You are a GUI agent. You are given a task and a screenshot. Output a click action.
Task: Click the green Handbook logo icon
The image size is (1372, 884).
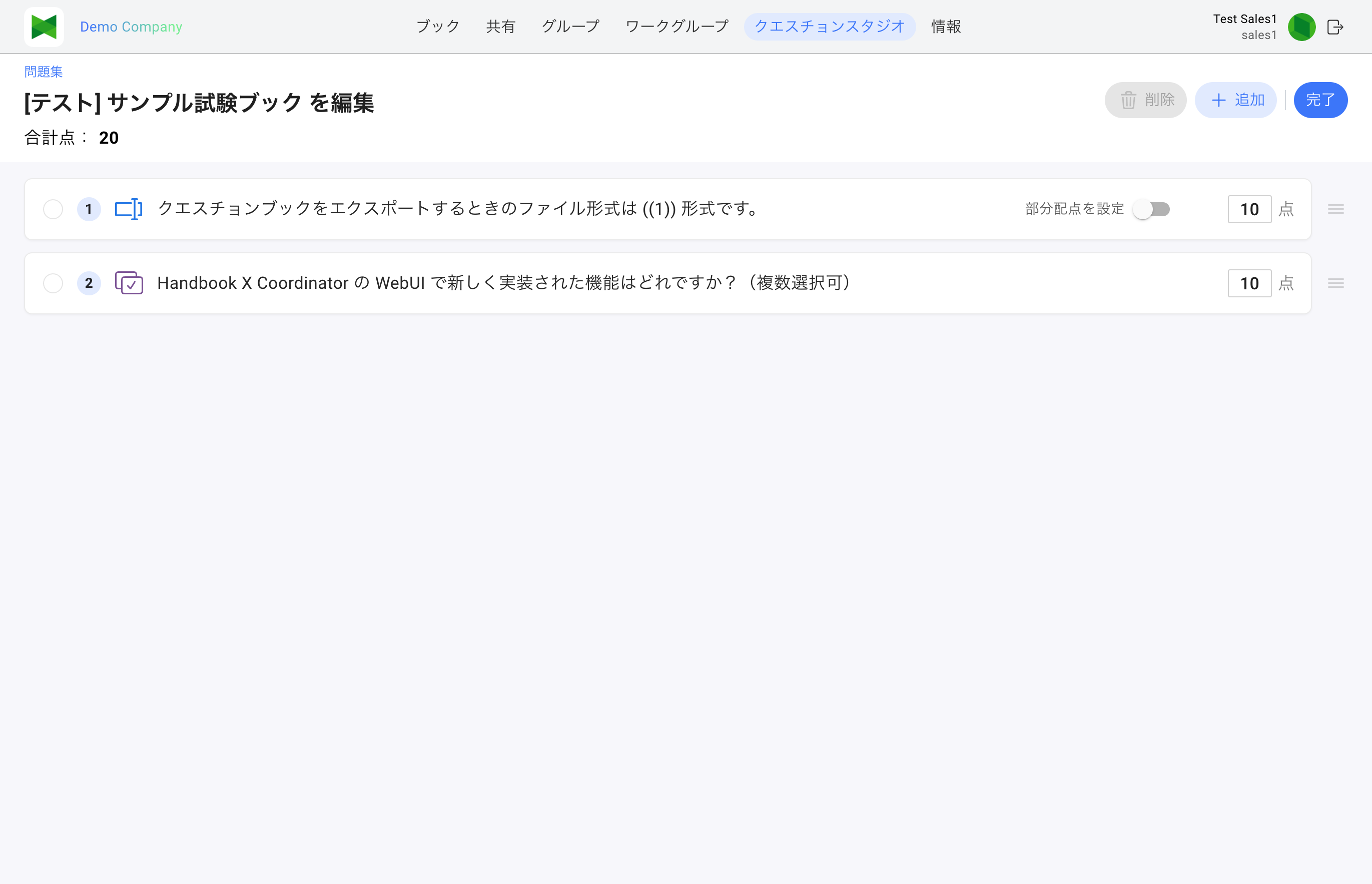tap(44, 27)
